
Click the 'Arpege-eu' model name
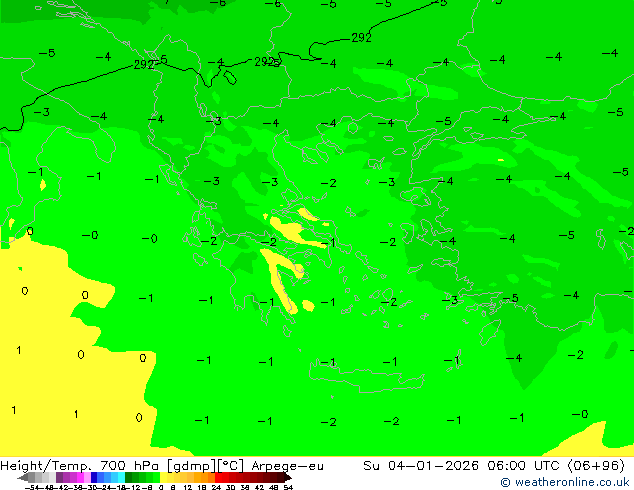(287, 466)
